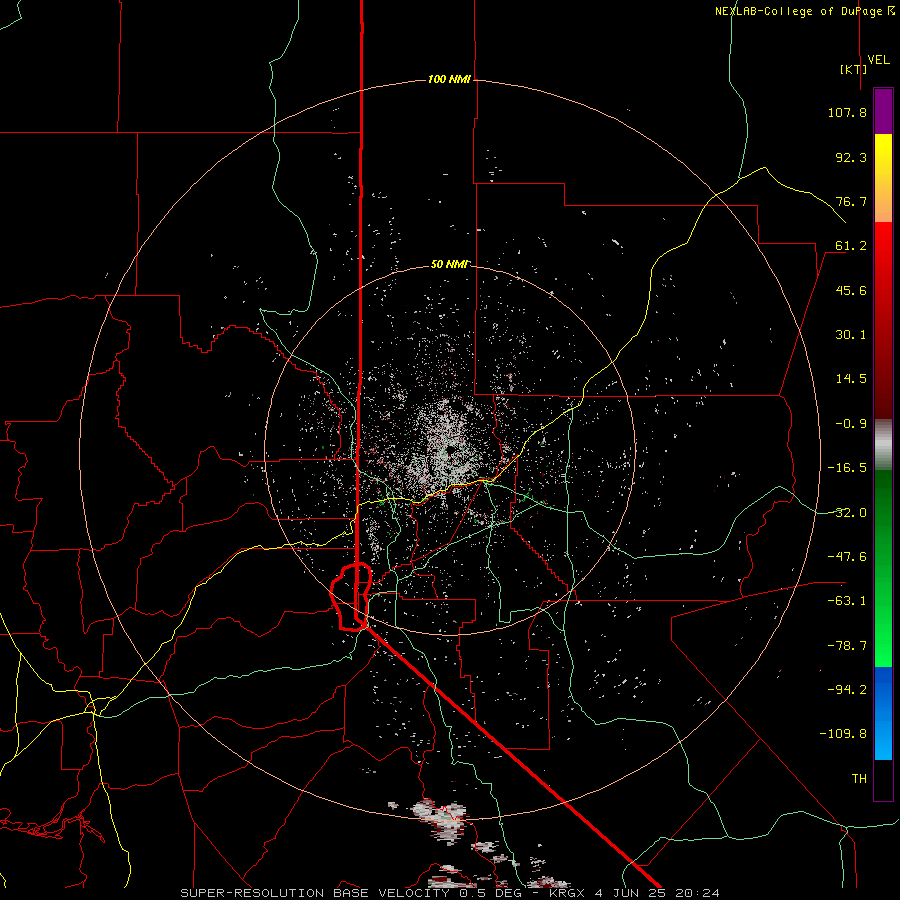This screenshot has height=900, width=900.
Task: Select the 107.8 velocity scale value
Action: [x=847, y=112]
